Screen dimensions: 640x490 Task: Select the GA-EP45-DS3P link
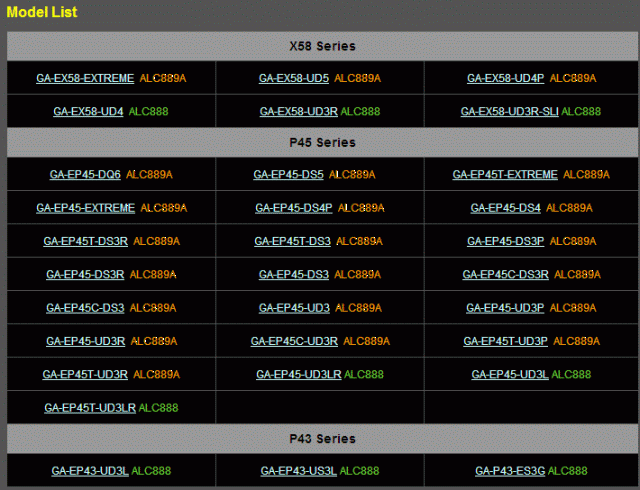pyautogui.click(x=505, y=241)
